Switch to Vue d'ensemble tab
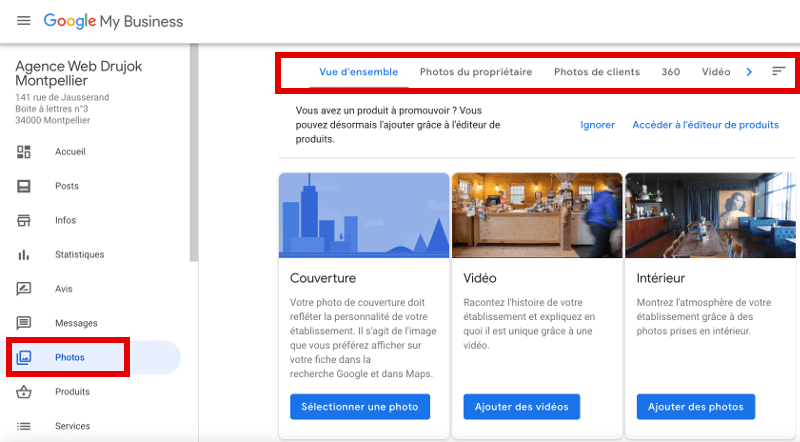The width and height of the screenshot is (800, 442). pyautogui.click(x=359, y=72)
